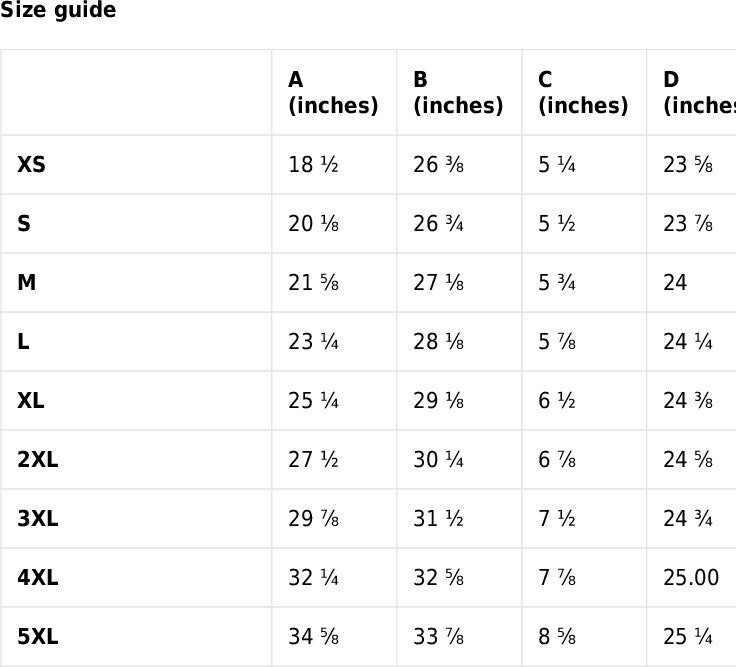Viewport: 736px width, 667px height.
Task: Select the 5XL size row label
Action: [38, 636]
